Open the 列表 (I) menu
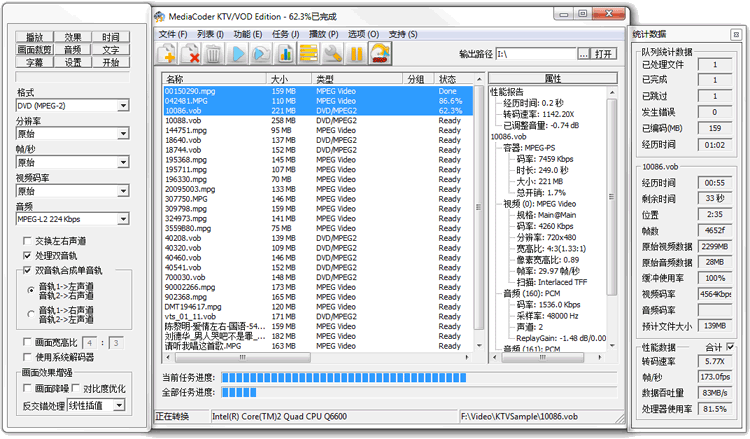Screen dimensions: 750x439 [210, 34]
